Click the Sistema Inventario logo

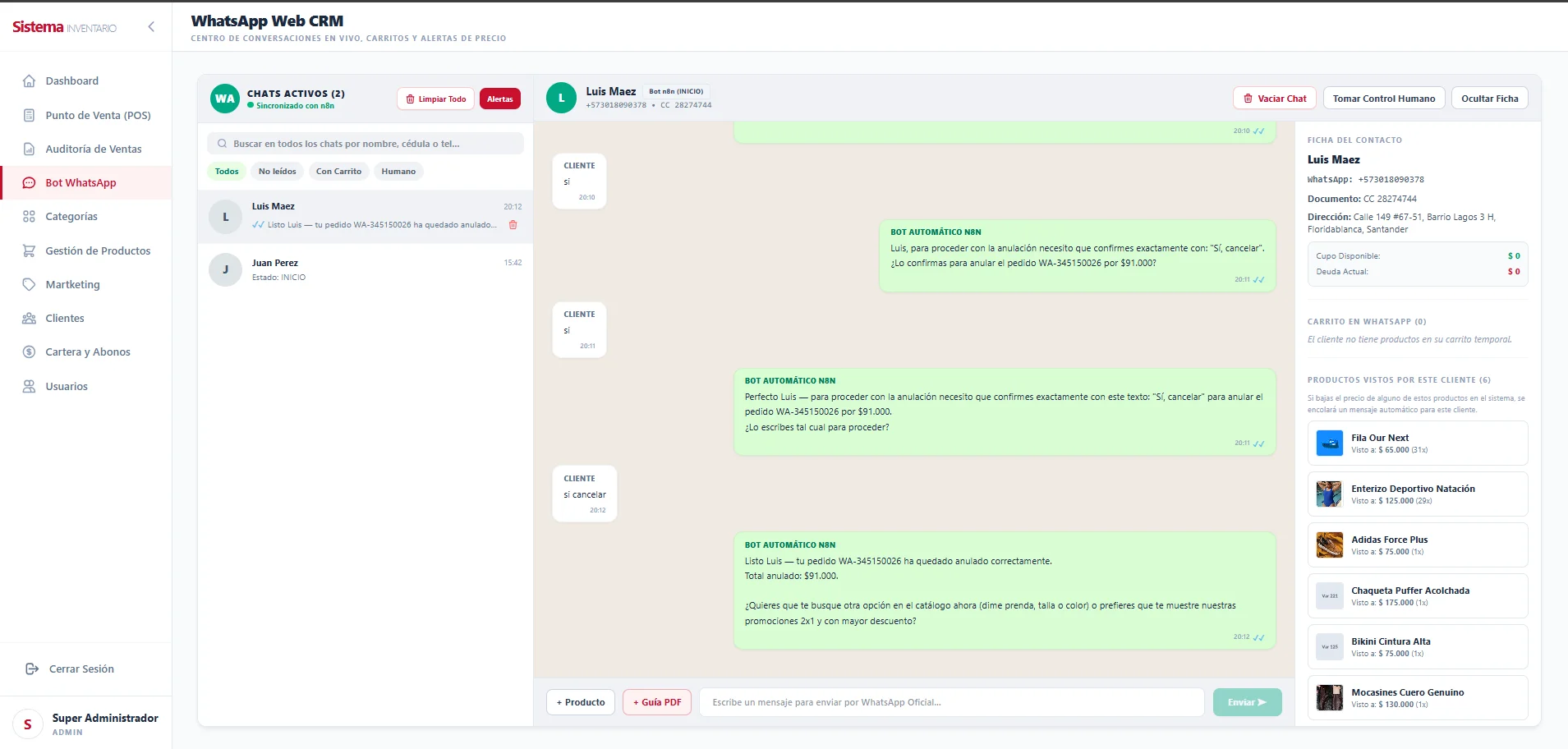[64, 27]
